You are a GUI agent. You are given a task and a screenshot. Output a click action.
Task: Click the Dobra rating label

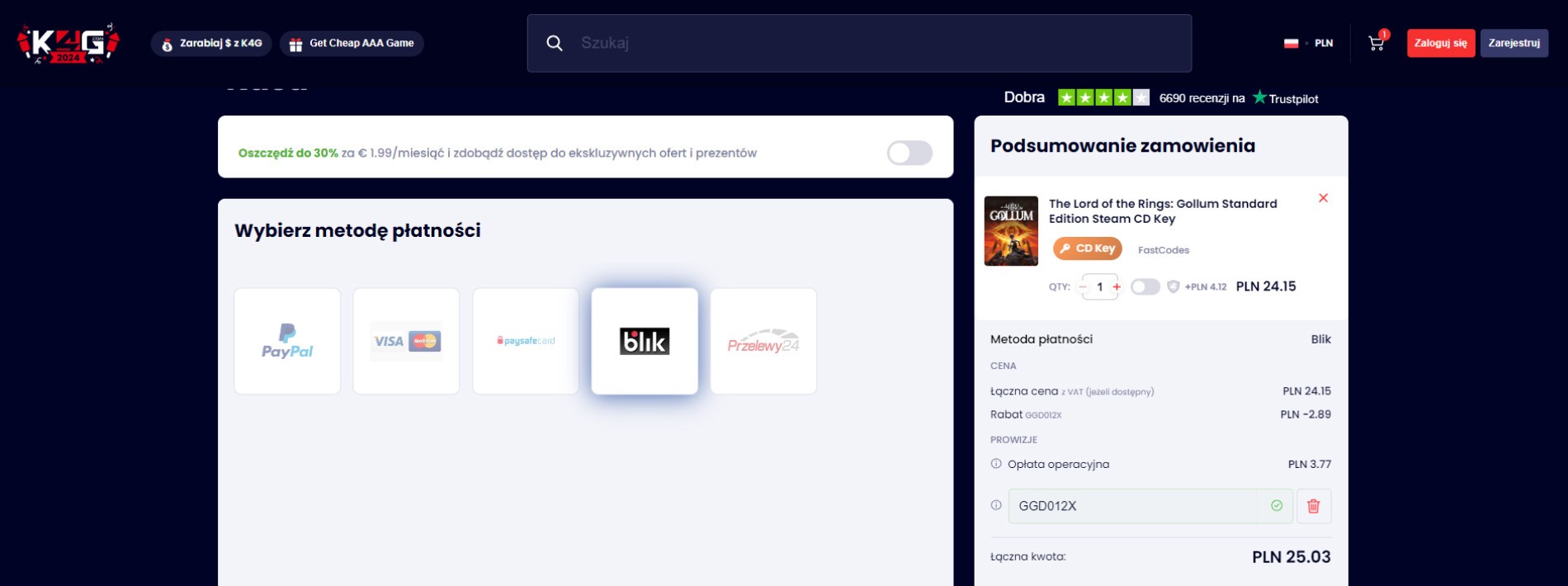tap(1024, 97)
